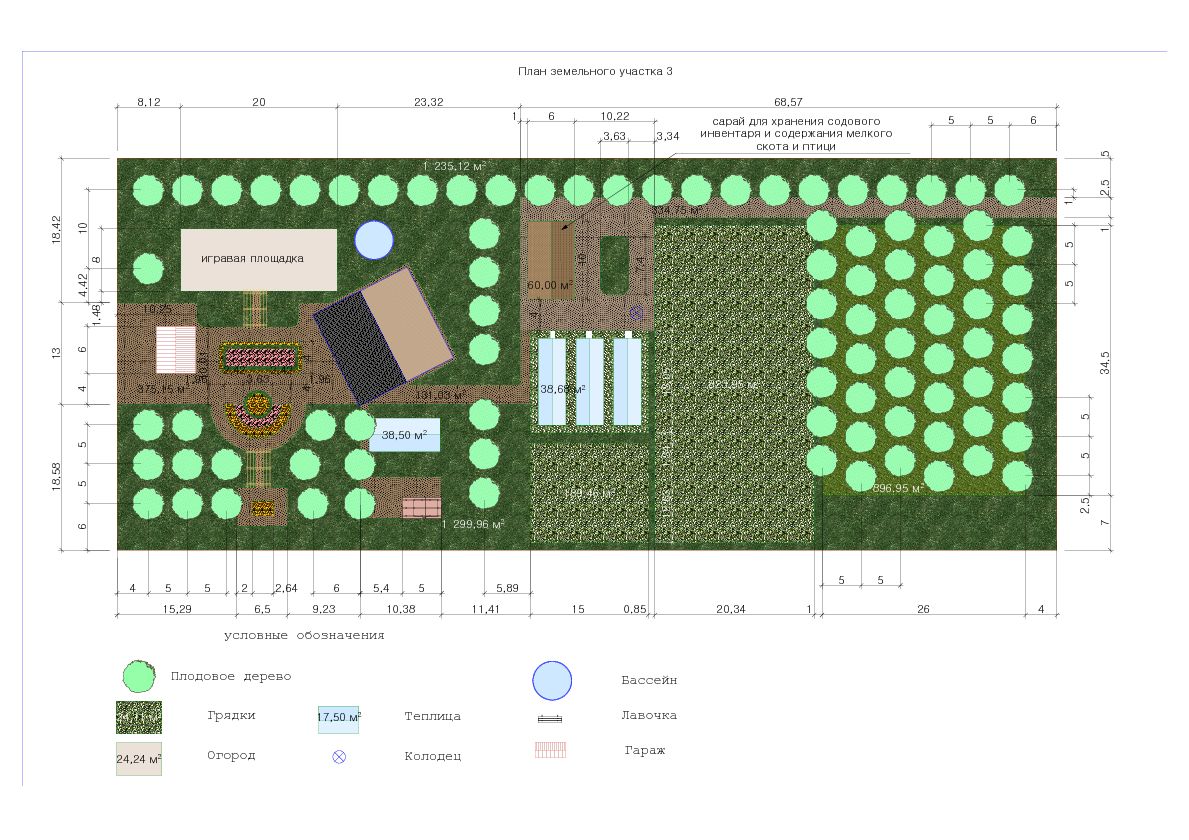Click the bottom dimension 11,41

click(x=485, y=609)
